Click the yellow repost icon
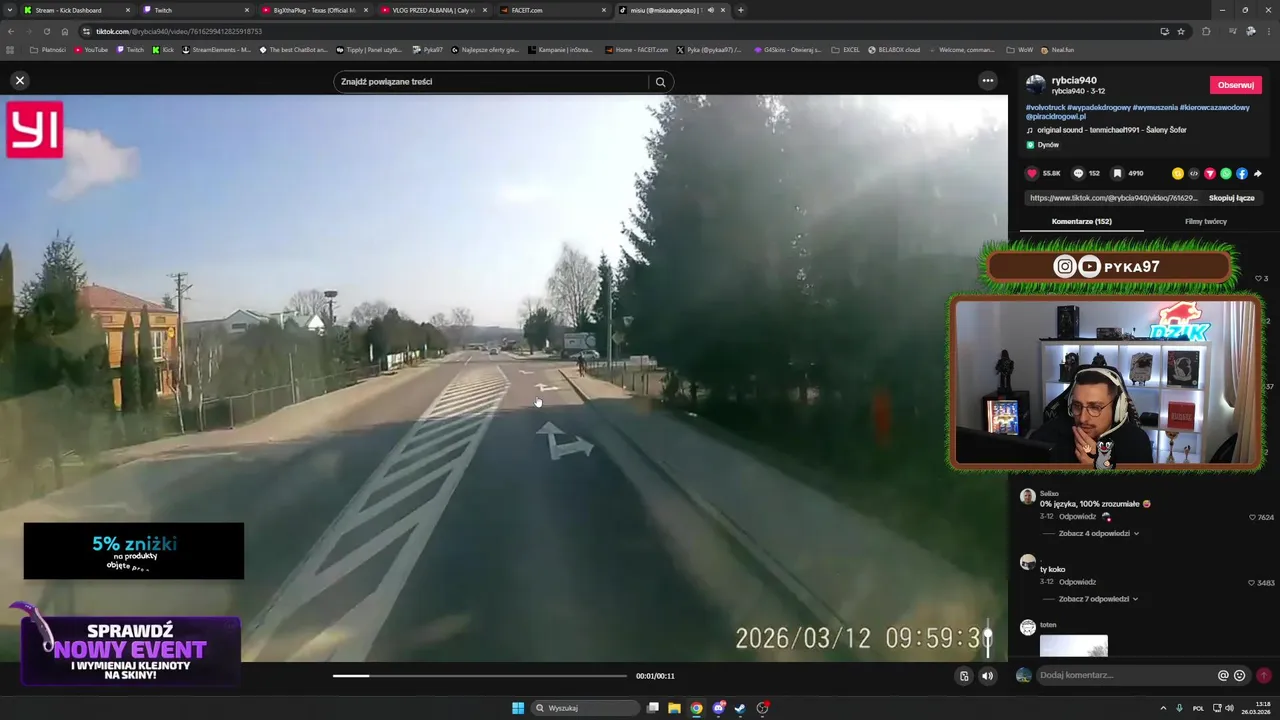 [1178, 173]
